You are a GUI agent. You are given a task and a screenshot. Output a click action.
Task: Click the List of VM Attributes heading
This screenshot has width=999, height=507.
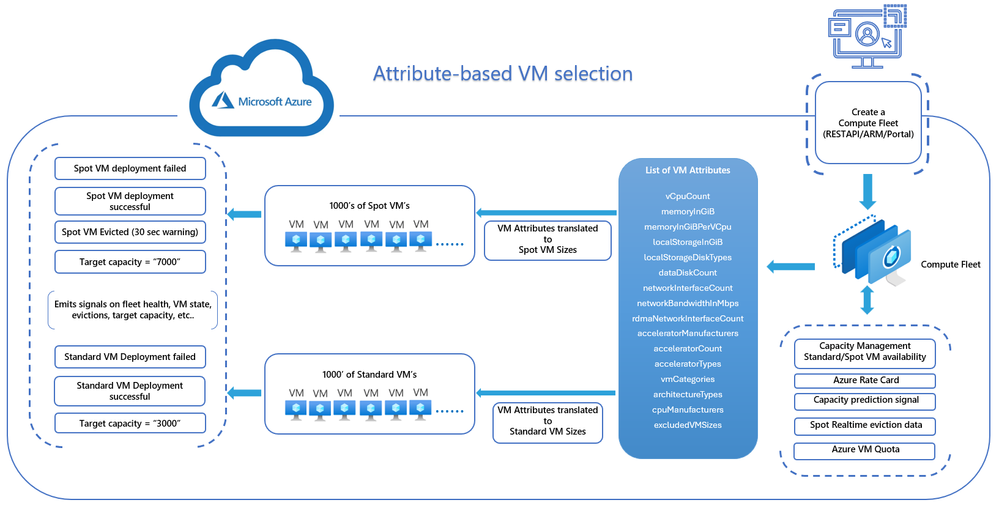point(688,171)
